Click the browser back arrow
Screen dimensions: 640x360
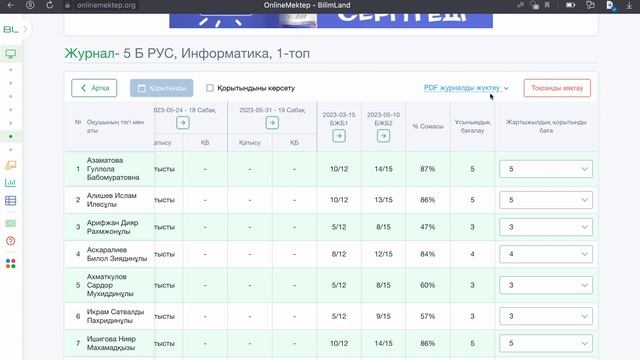(x=11, y=5)
